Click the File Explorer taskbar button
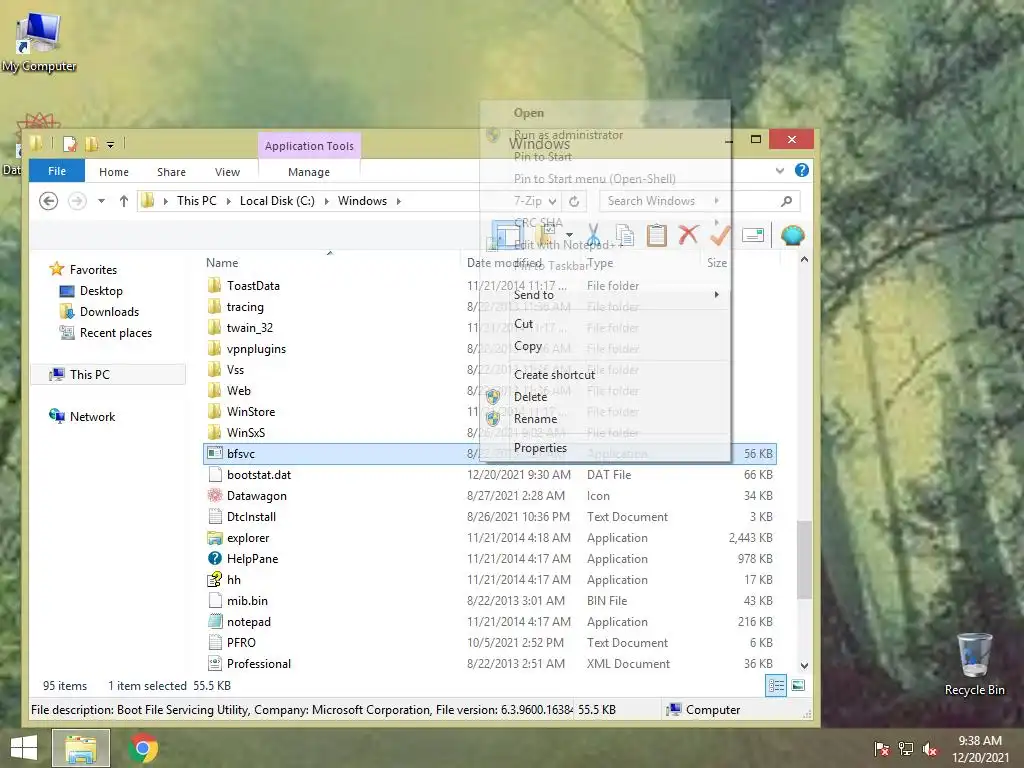The image size is (1024, 768). coord(81,748)
